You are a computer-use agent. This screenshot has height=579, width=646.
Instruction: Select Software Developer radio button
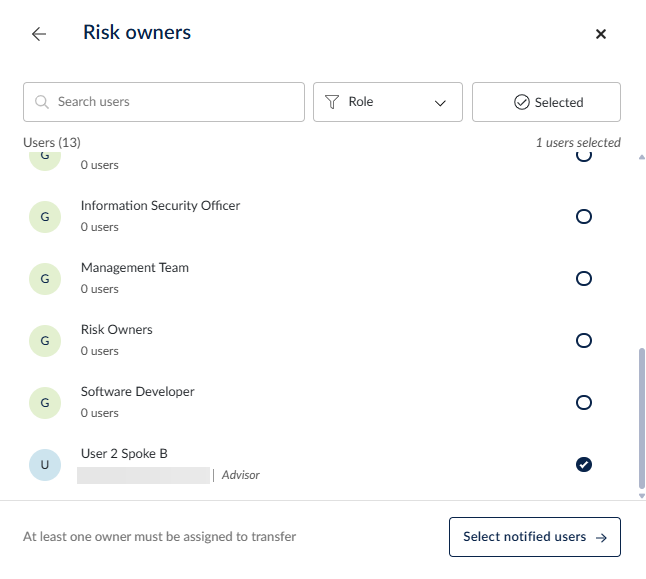pyautogui.click(x=584, y=402)
